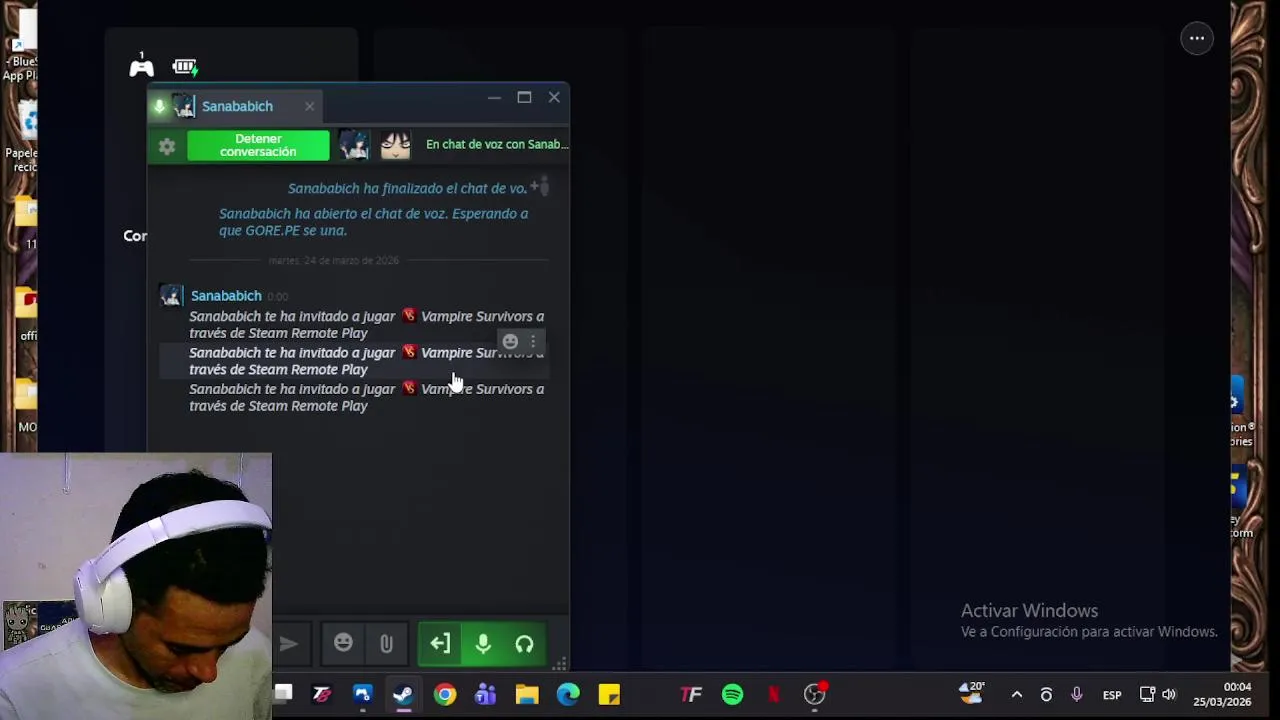Screen dimensions: 1280x720
Task: Click the battery charging icon in background
Action: [185, 67]
